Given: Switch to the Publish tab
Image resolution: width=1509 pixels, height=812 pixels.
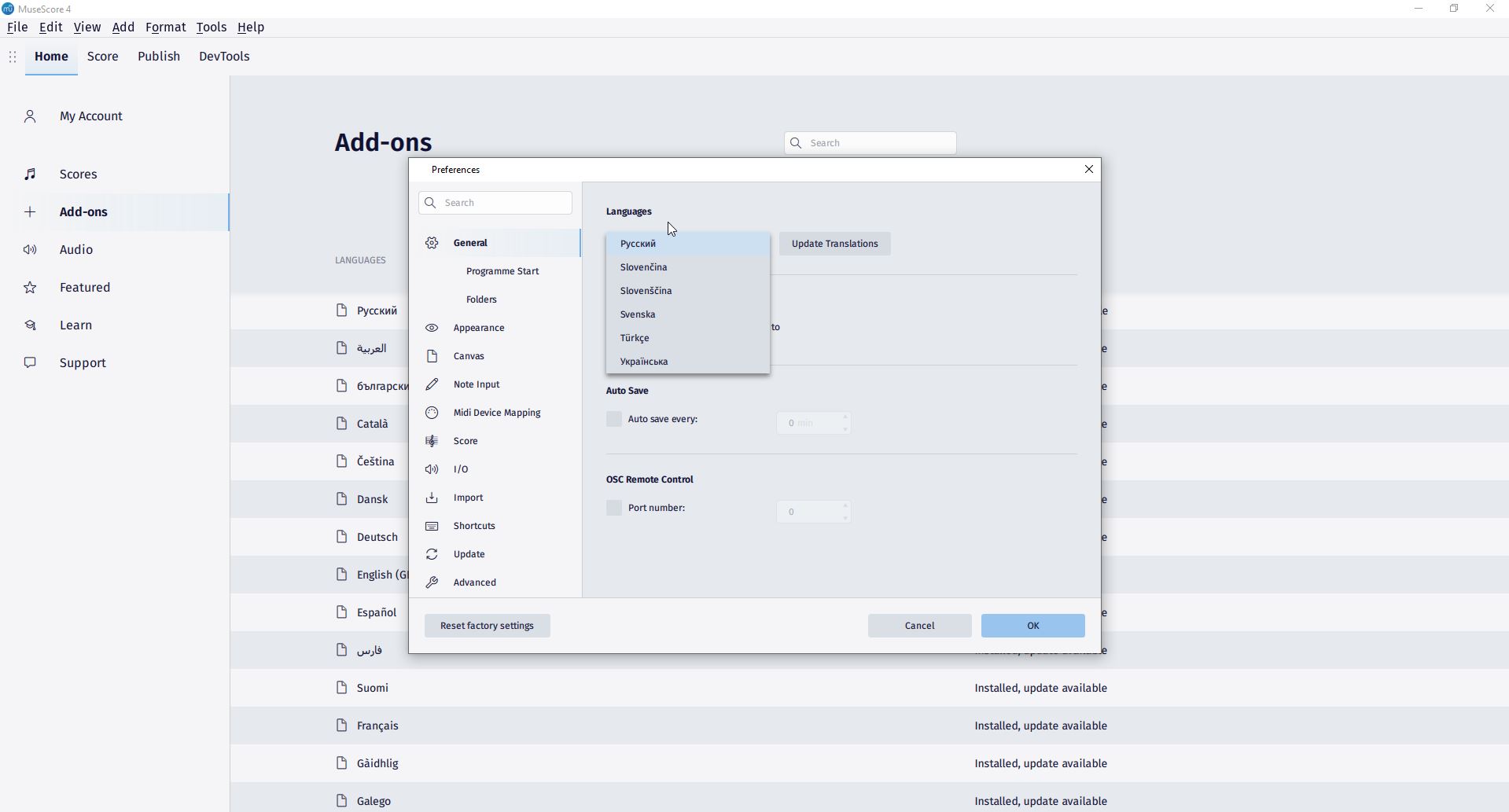Looking at the screenshot, I should (x=159, y=57).
